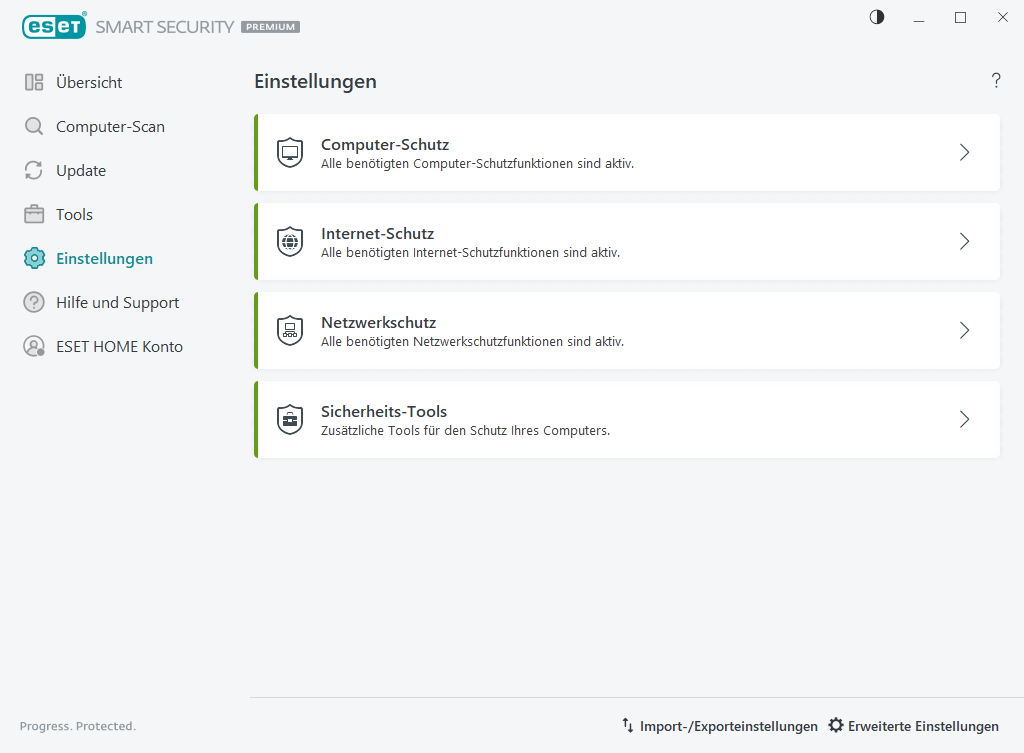Toggle the dark/light contrast mode icon

[x=877, y=17]
